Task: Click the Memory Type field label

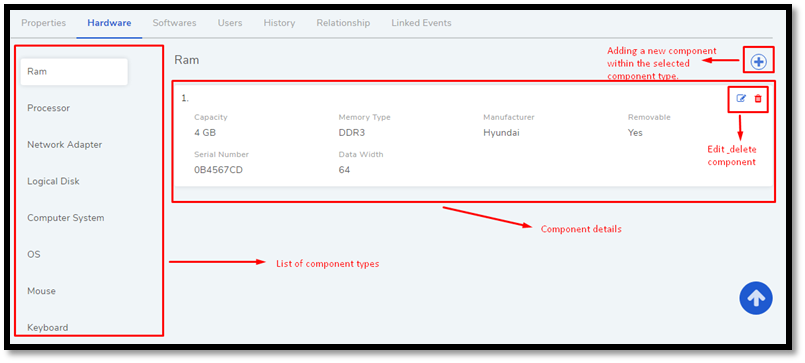Action: [x=365, y=117]
